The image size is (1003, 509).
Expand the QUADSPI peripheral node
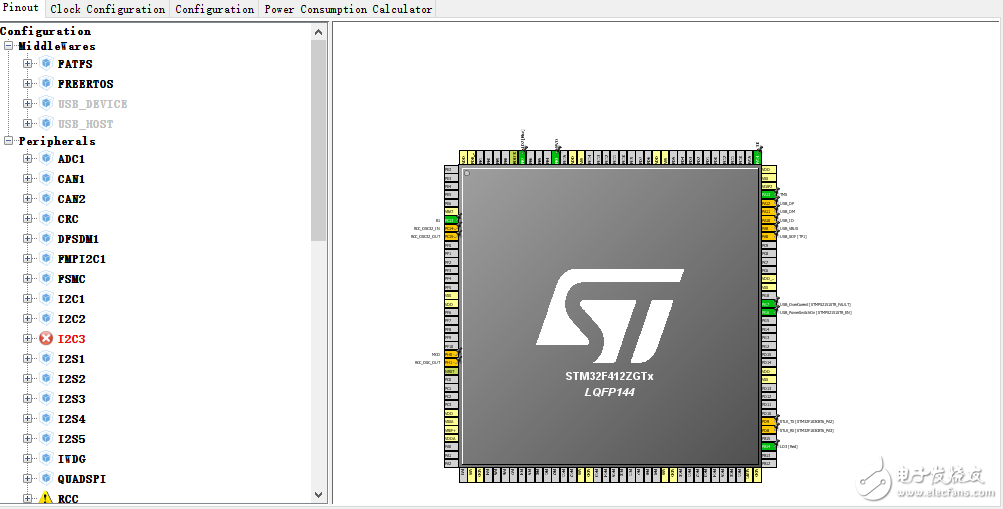(28, 478)
